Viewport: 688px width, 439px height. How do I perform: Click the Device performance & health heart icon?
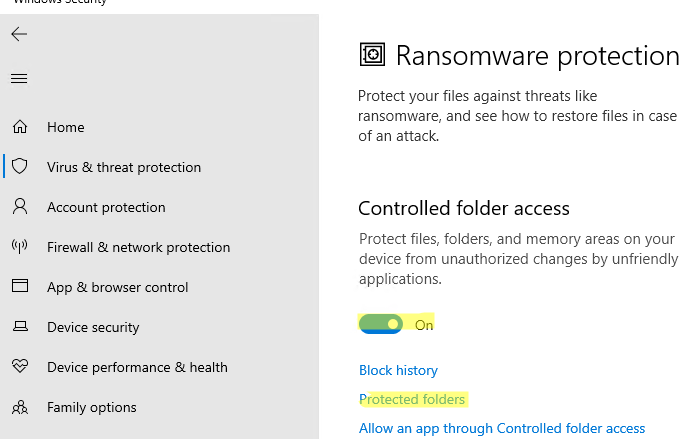pos(20,367)
